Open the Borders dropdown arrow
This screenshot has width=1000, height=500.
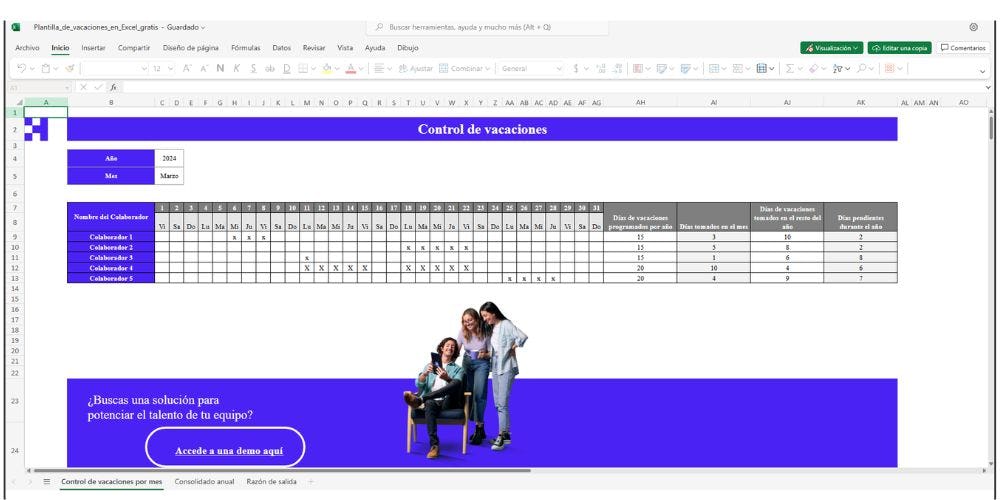tap(314, 68)
